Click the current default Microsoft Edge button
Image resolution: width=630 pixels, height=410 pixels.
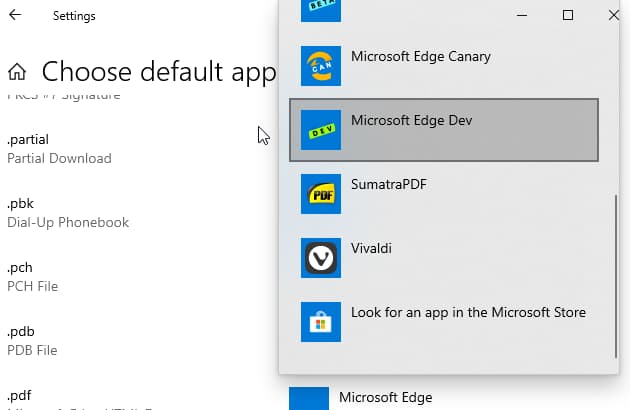pyautogui.click(x=385, y=398)
